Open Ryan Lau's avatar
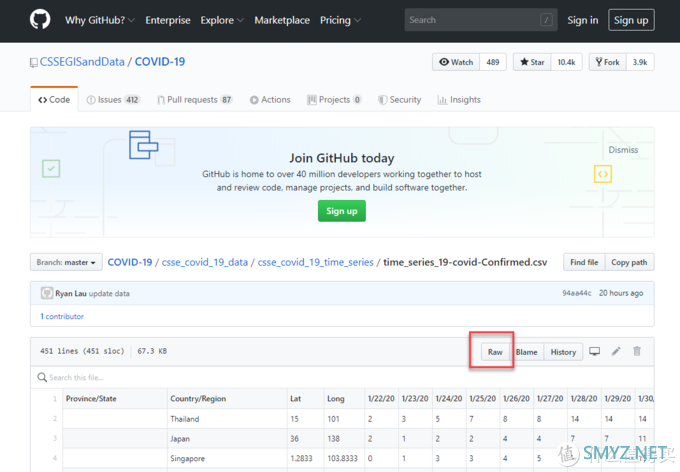 [x=47, y=293]
